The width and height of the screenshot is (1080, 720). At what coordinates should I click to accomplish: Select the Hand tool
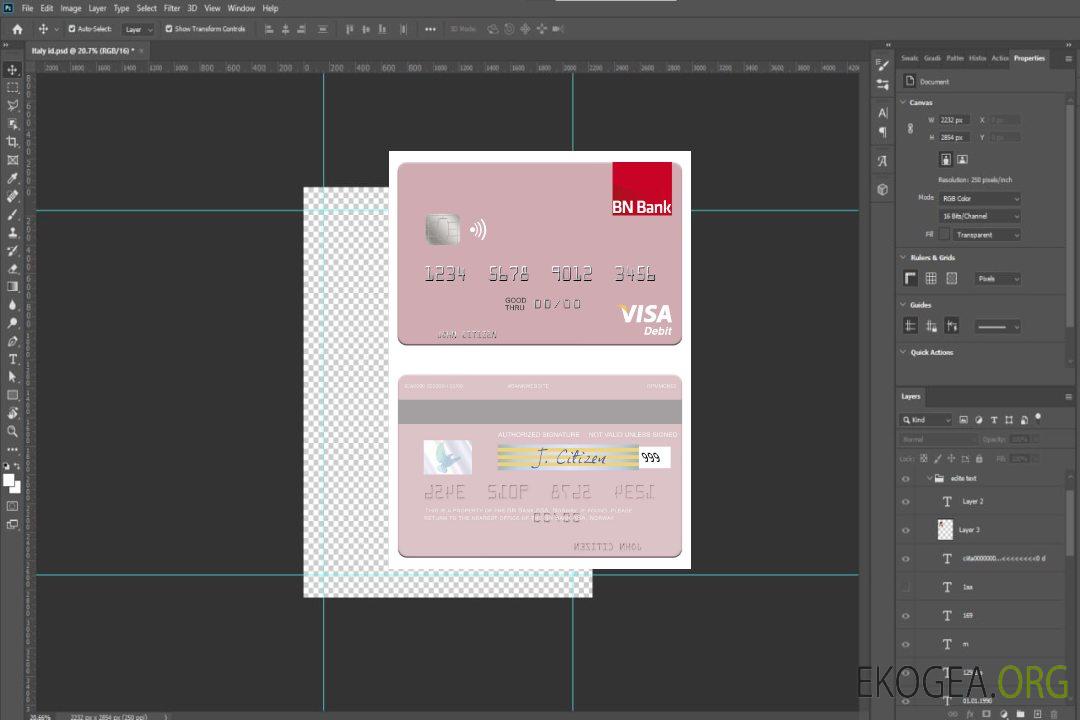(12, 413)
